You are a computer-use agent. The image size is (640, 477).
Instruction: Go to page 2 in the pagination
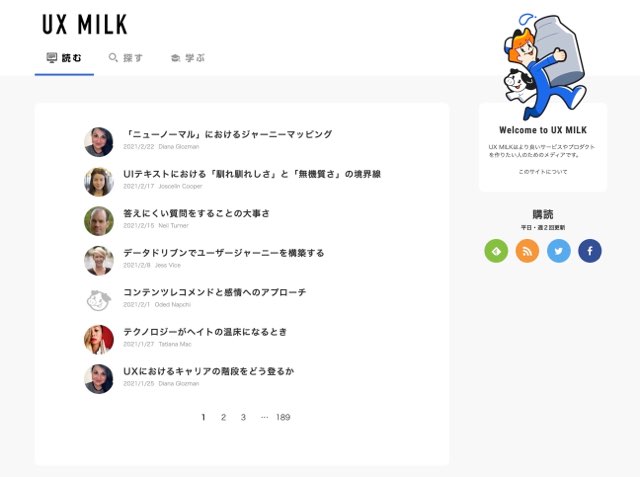(223, 417)
